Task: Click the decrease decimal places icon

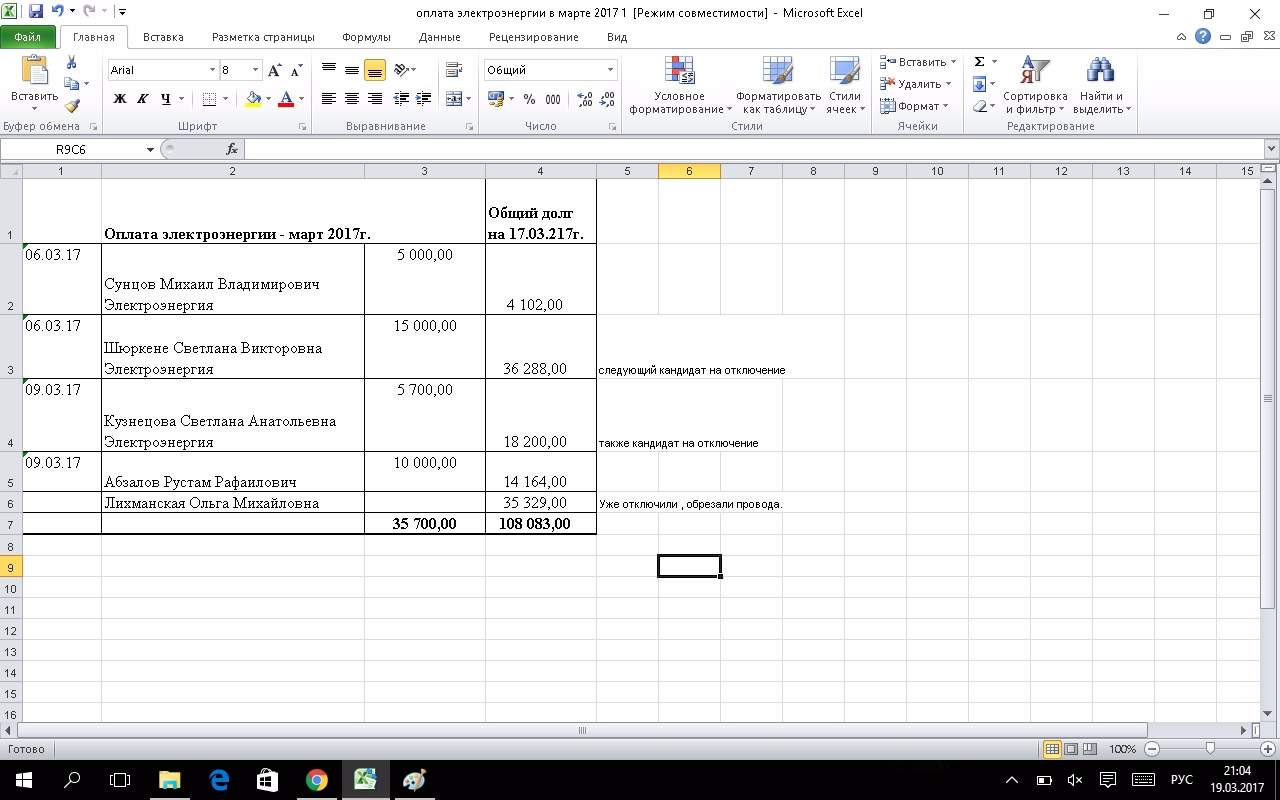Action: (607, 99)
